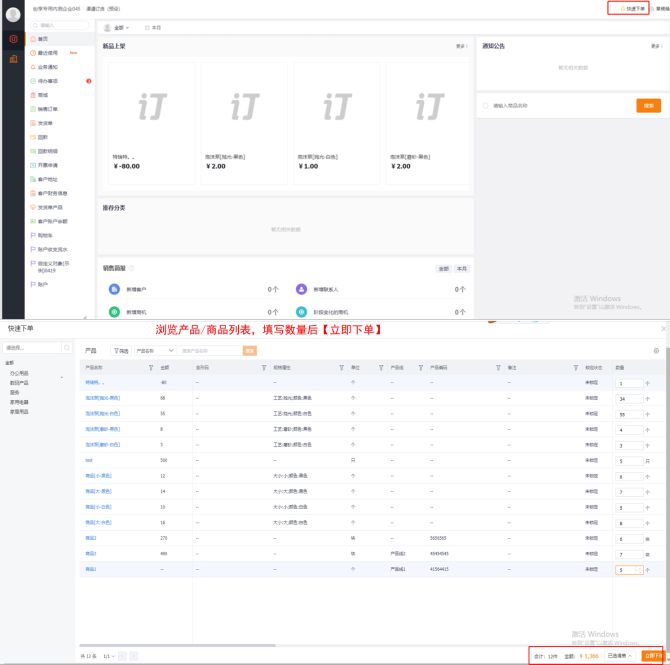Click the building icon in the dark left rail
This screenshot has height=665, width=670.
click(x=13, y=59)
